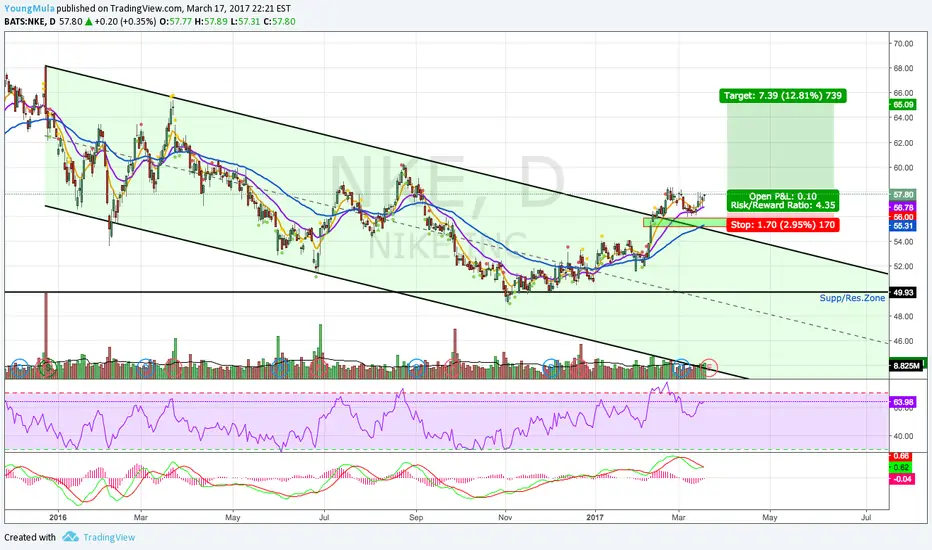Image resolution: width=932 pixels, height=550 pixels.
Task: Click the green 0.62 MACD signal tag
Action: (902, 467)
